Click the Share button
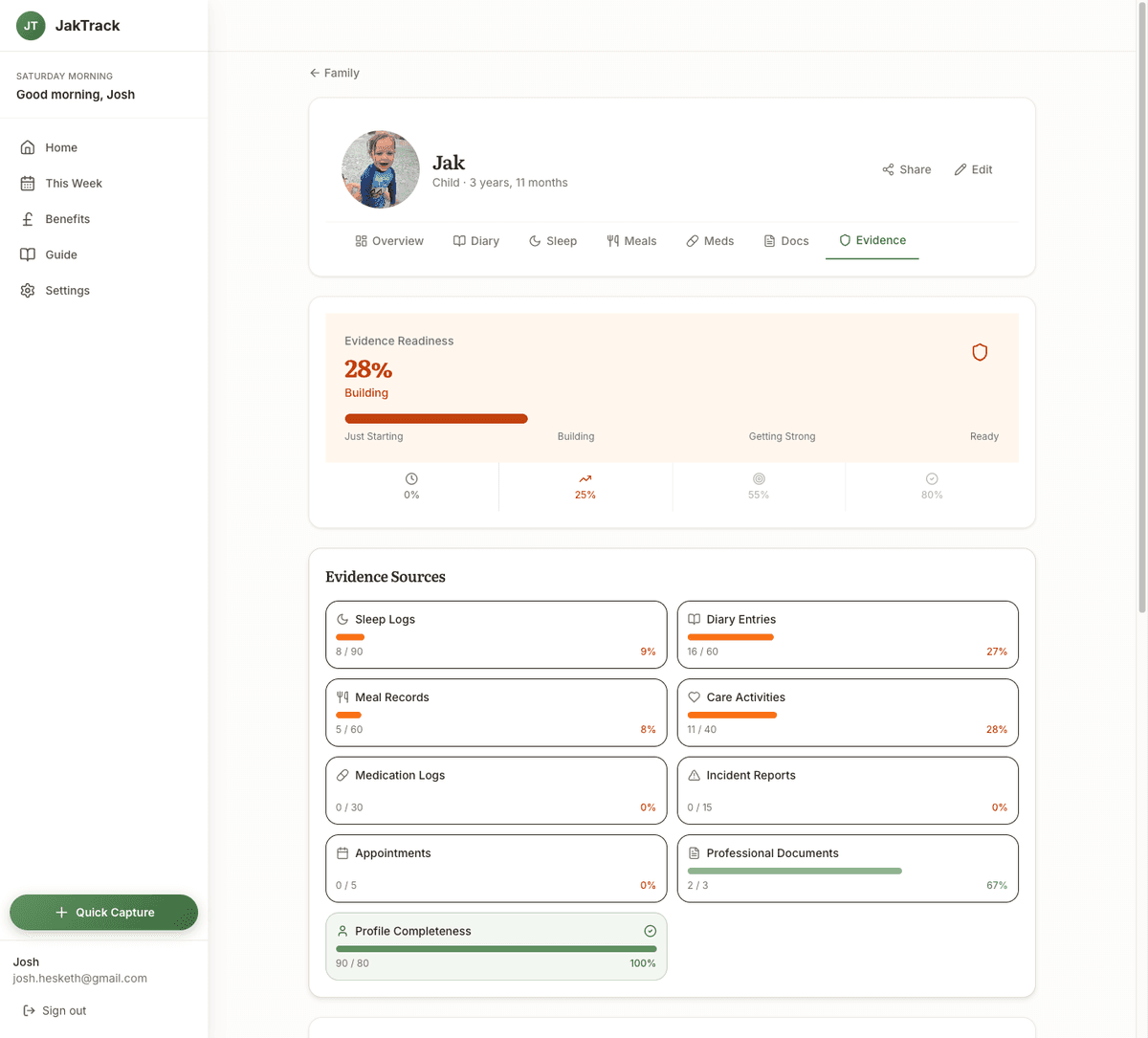The width and height of the screenshot is (1148, 1038). (x=906, y=169)
